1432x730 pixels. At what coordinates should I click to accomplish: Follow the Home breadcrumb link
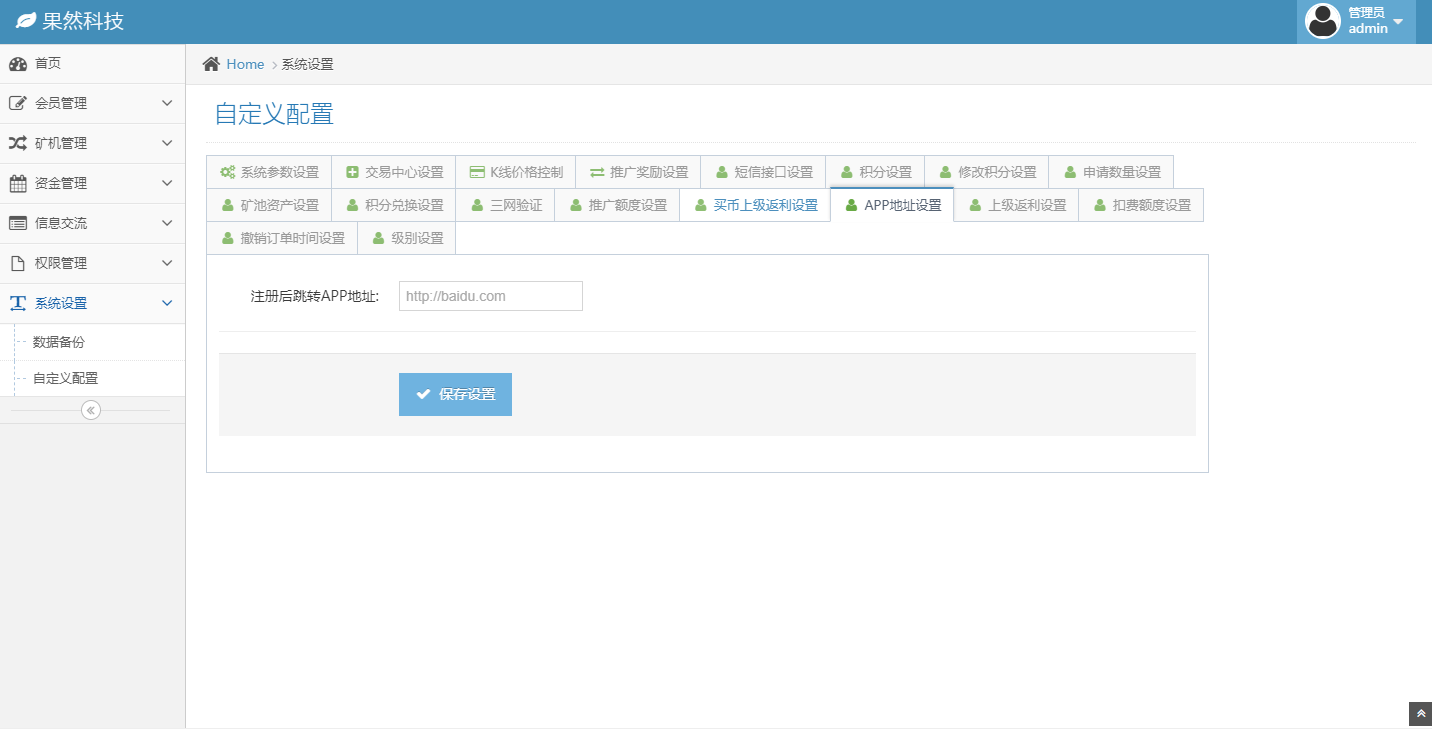[245, 64]
